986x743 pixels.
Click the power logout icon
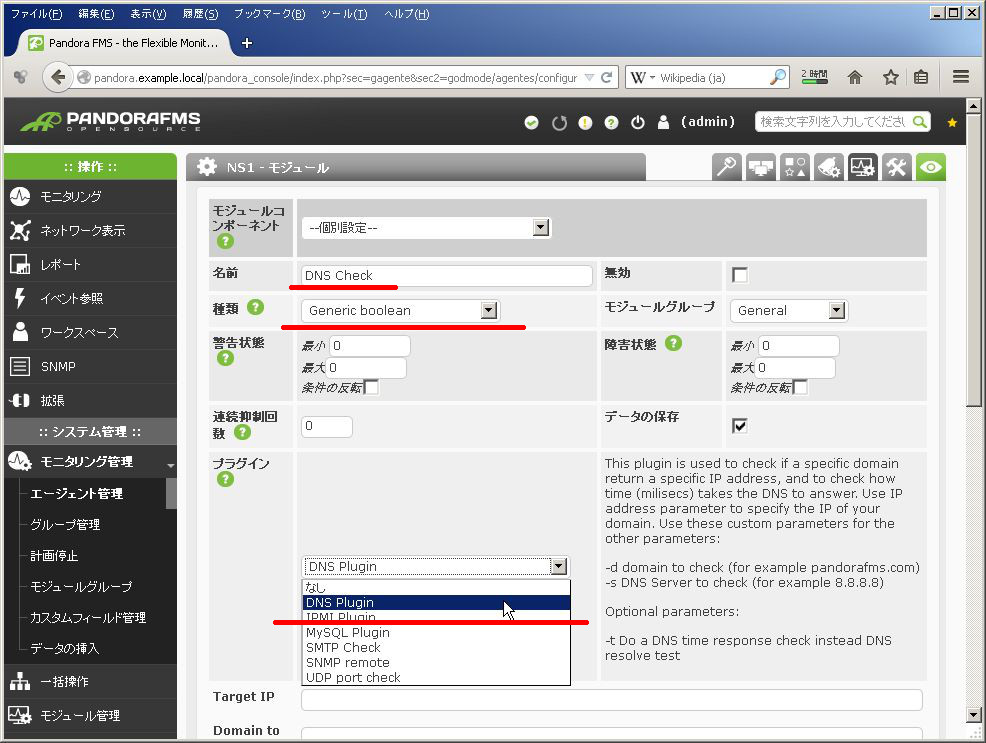point(638,123)
